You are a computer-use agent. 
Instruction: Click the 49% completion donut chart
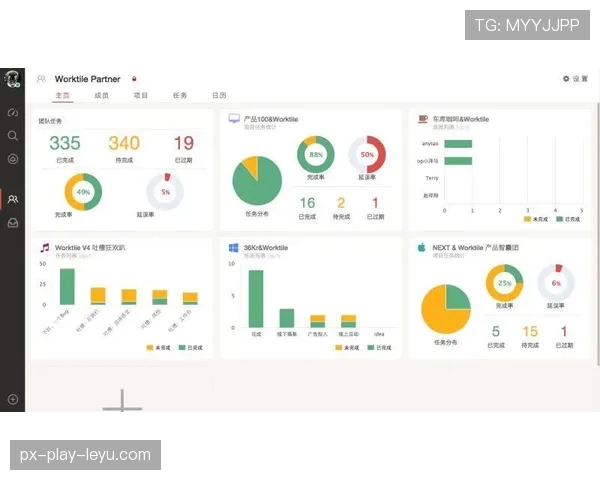83,192
